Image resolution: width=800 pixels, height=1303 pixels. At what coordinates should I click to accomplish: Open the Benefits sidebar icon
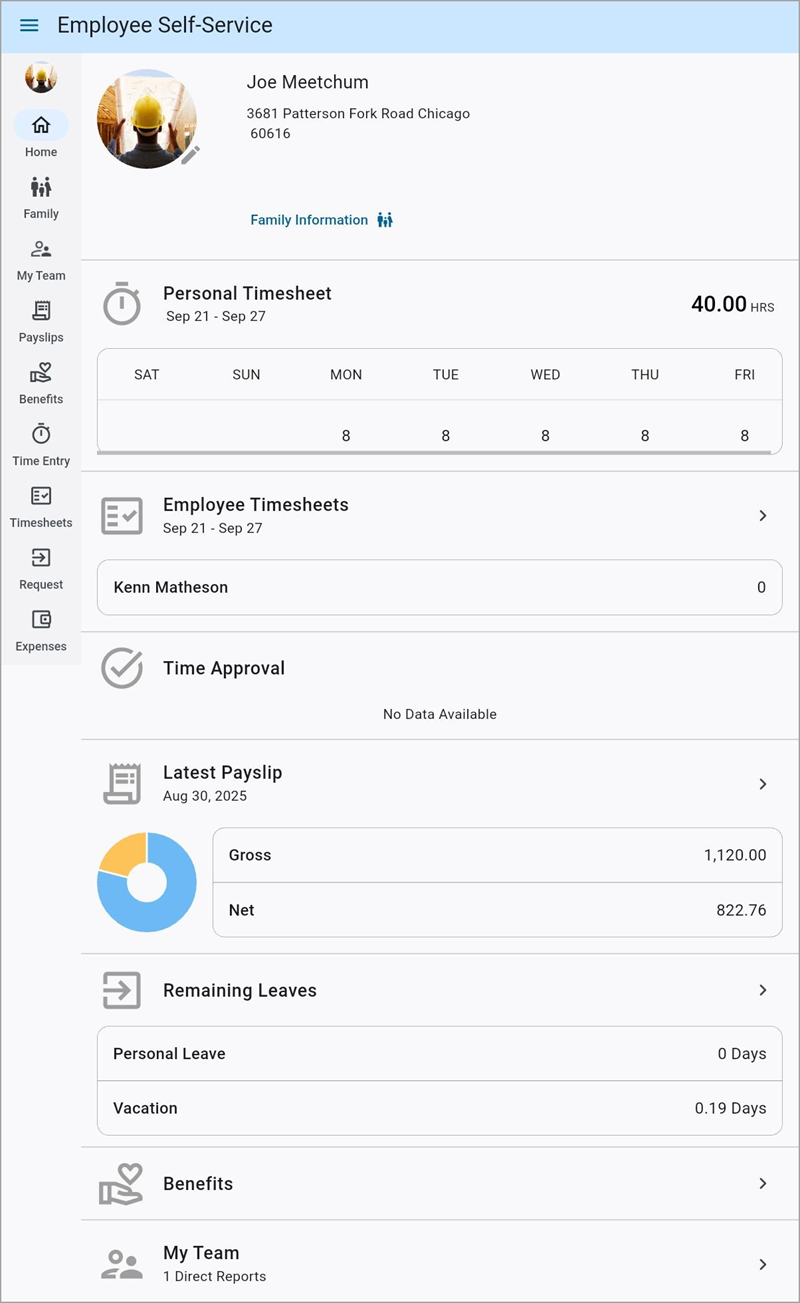[41, 373]
